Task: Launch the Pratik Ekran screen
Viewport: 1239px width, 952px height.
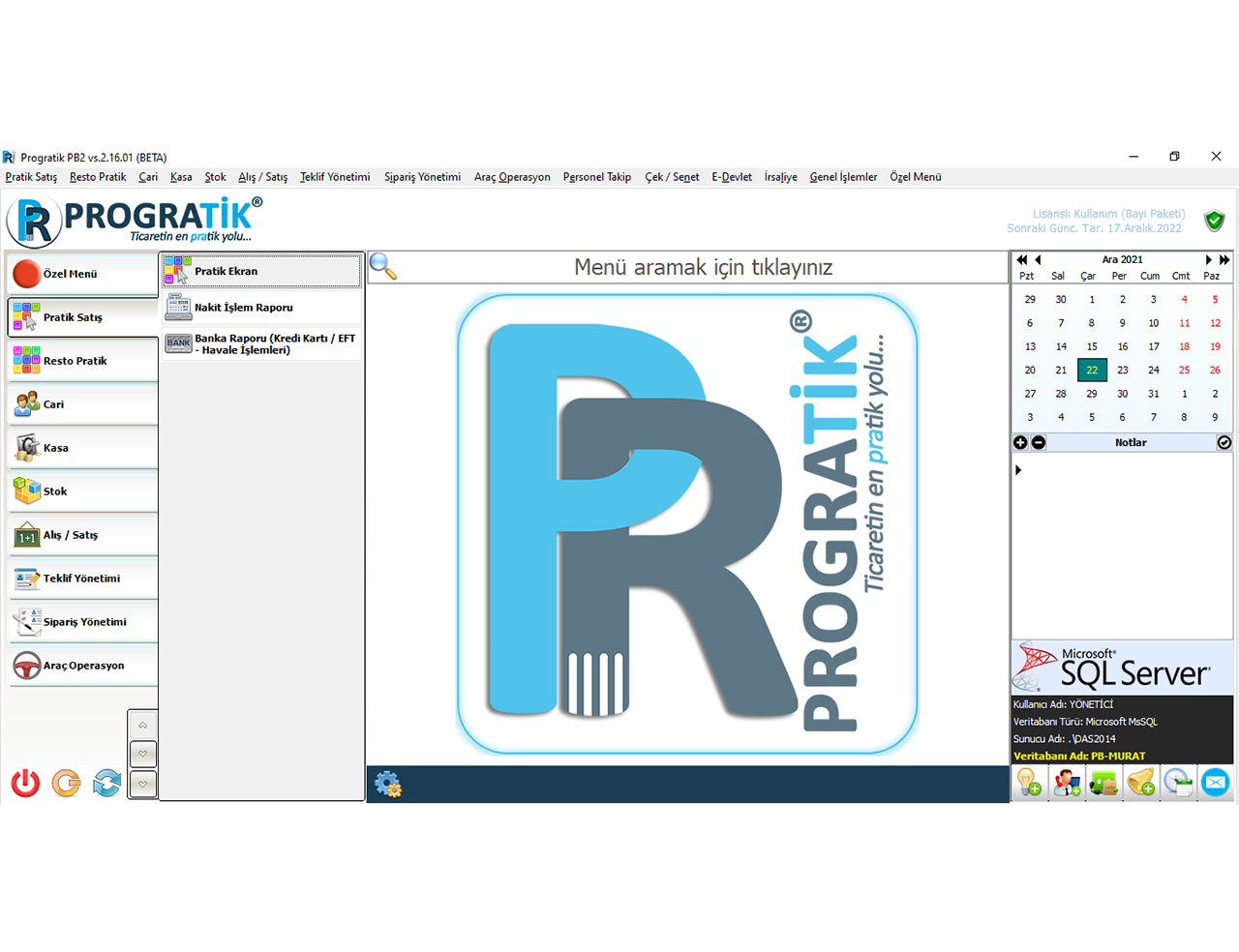Action: coord(261,271)
